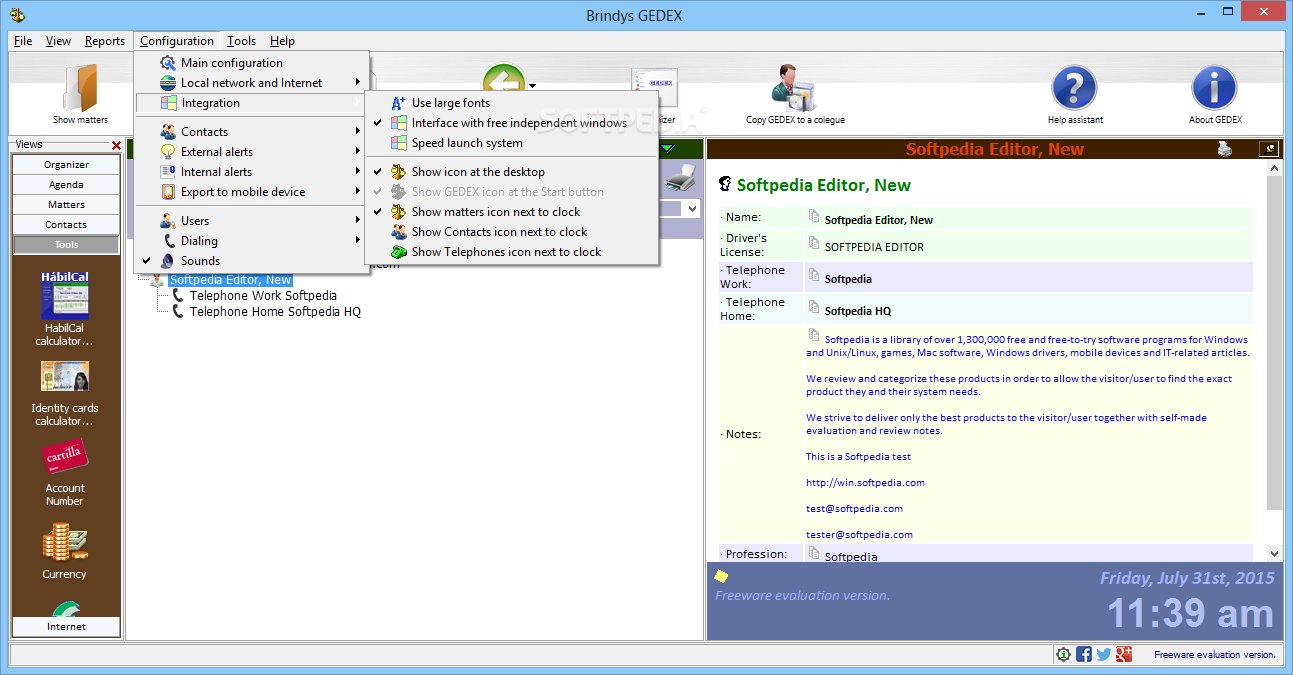
Task: Expand the Contacts submenu
Action: coord(251,132)
